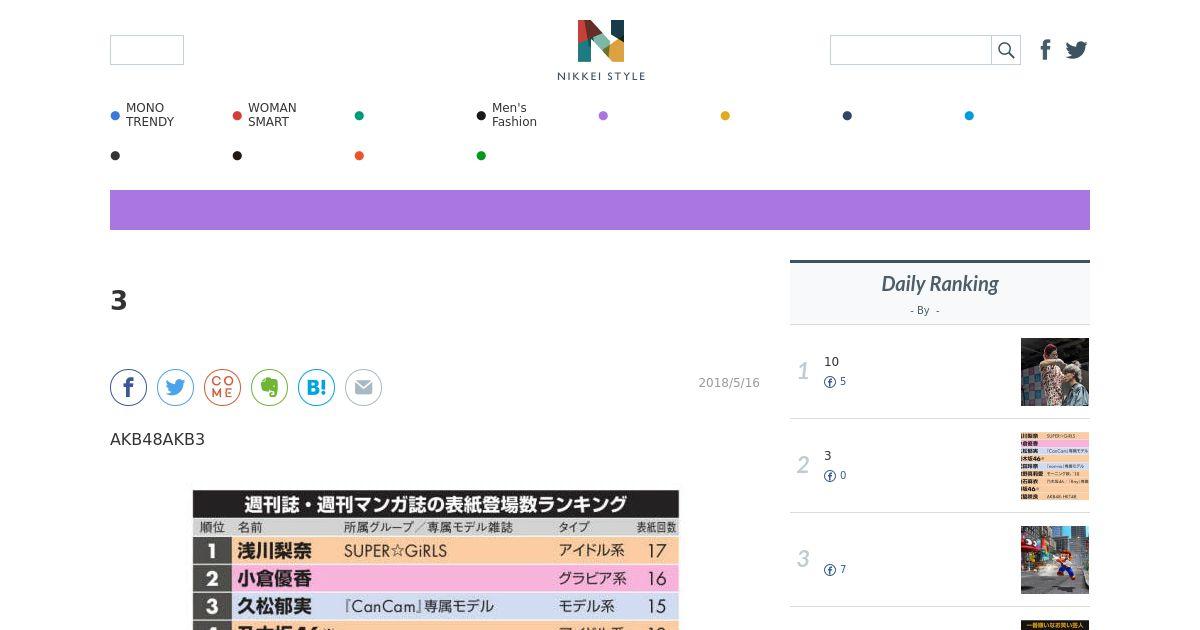
Task: Click the magazine cover ranking table image
Action: (436, 560)
